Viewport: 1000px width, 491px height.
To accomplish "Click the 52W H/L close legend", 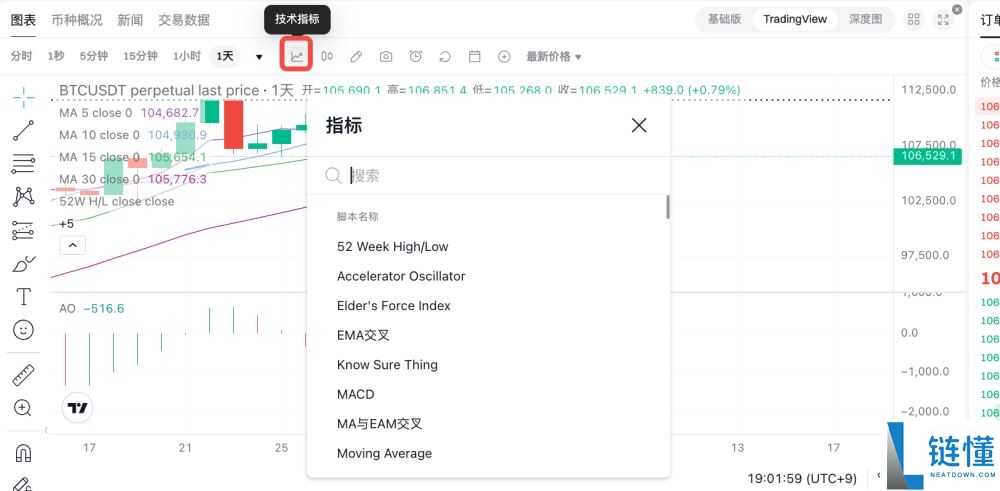I will (117, 202).
